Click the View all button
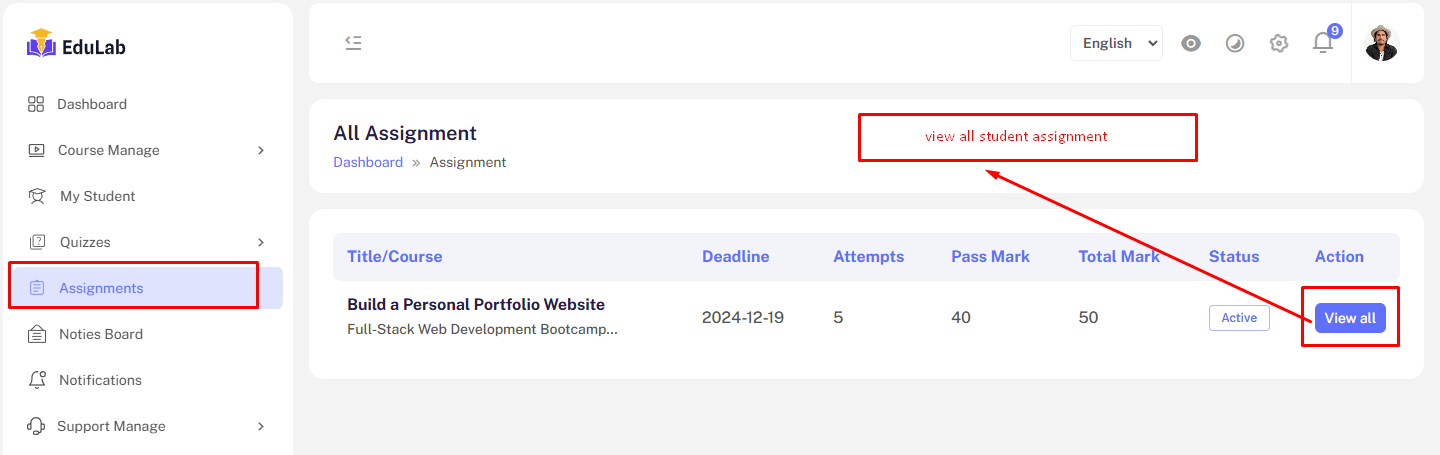Viewport: 1440px width, 455px height. [x=1350, y=318]
